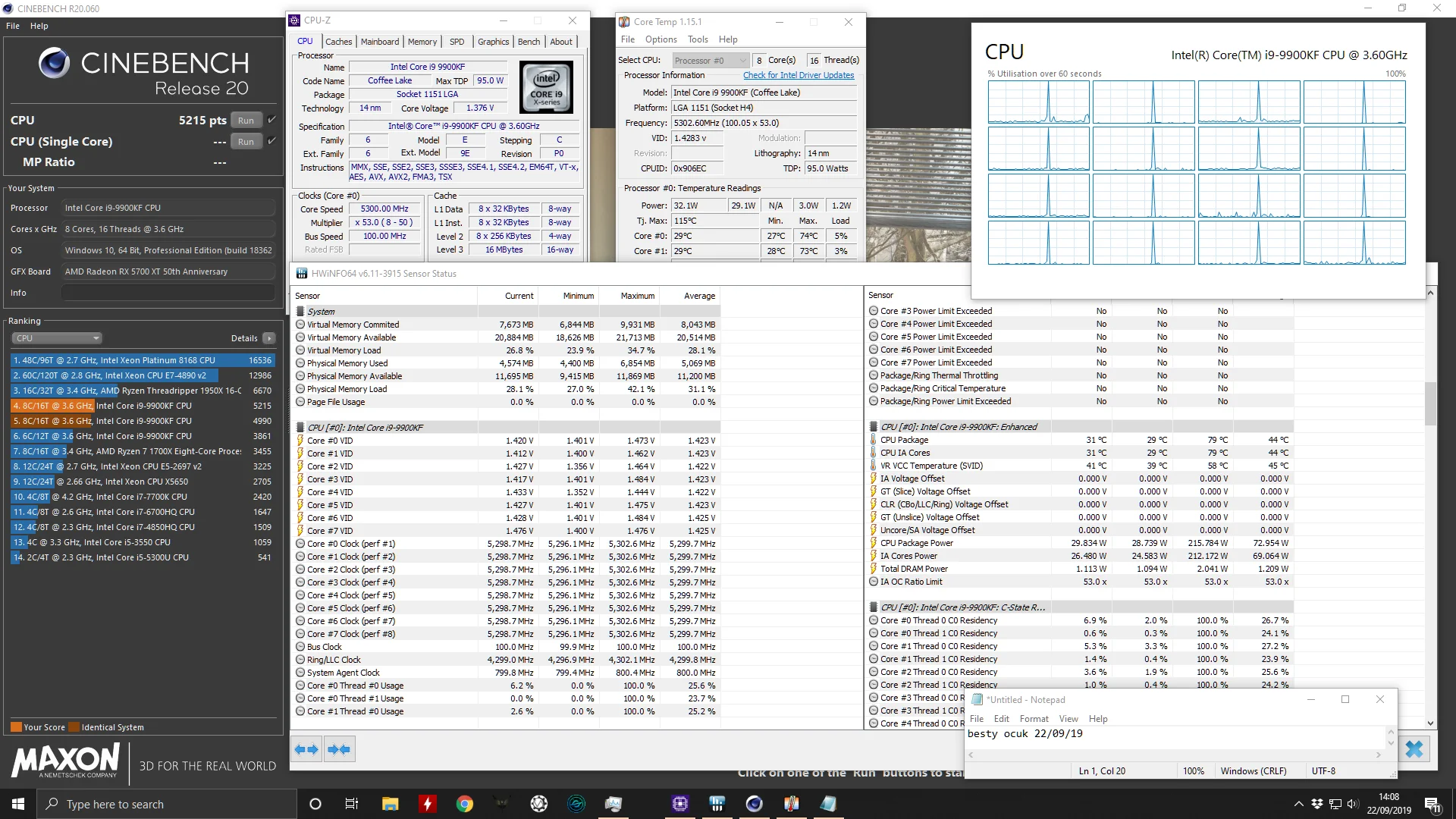Select the 'CPU Package Power' sensor row
Screen dimensions: 1456x819
(x=1080, y=543)
